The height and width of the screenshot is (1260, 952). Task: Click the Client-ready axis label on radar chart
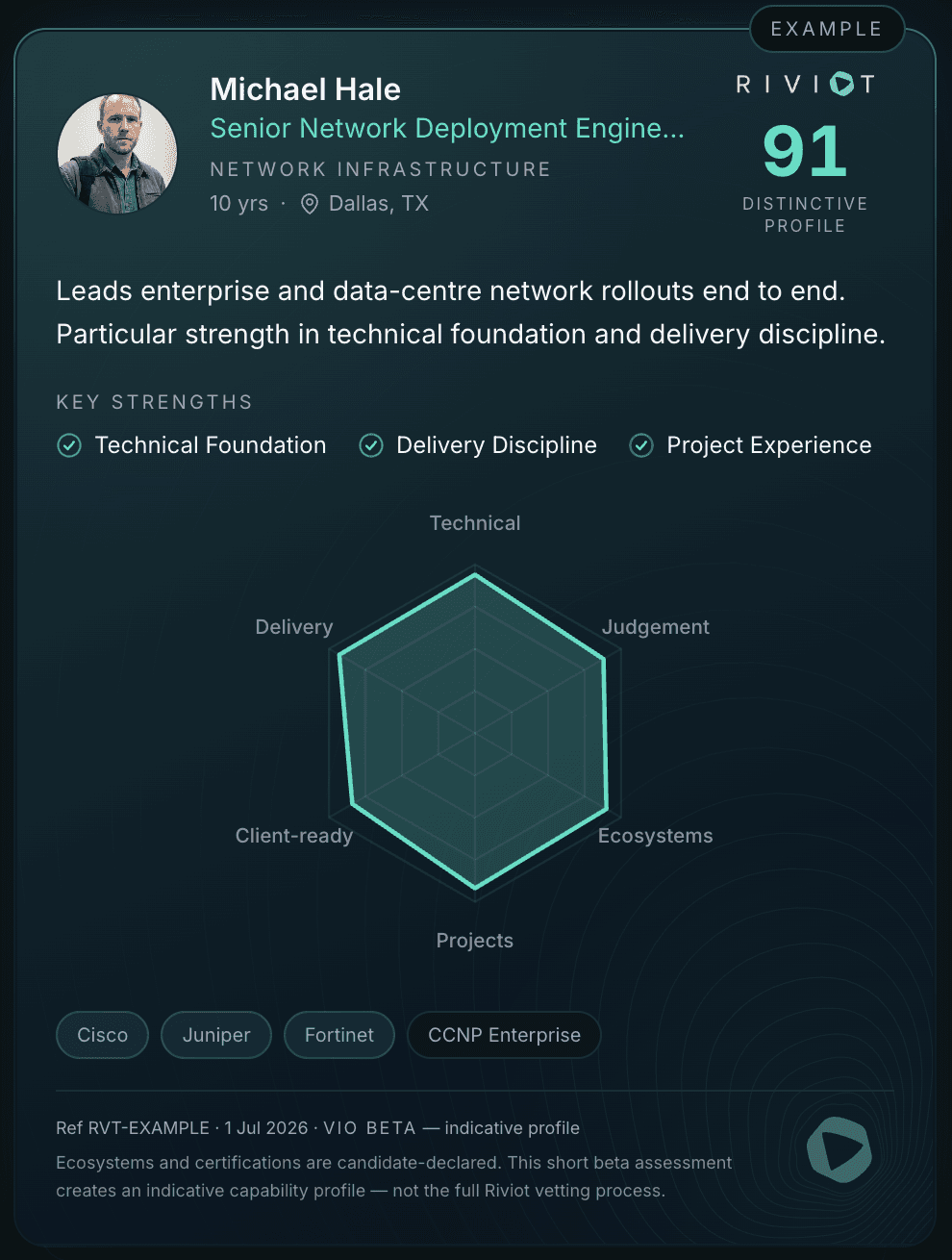[x=294, y=836]
